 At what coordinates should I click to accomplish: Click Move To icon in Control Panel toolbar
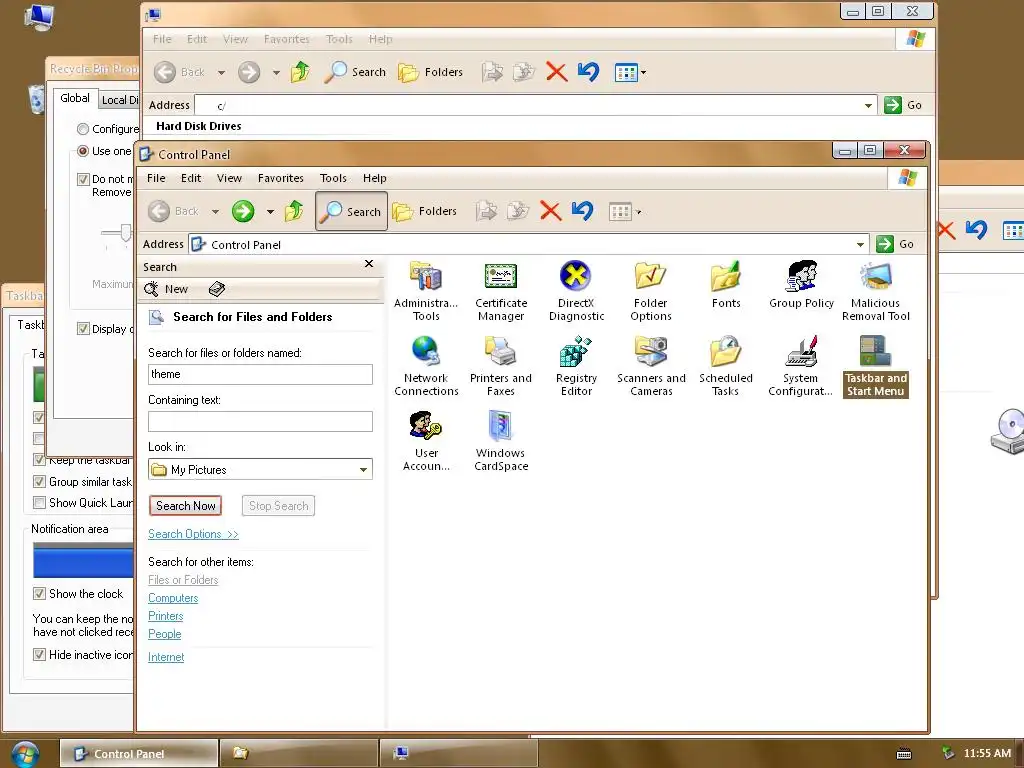click(486, 211)
